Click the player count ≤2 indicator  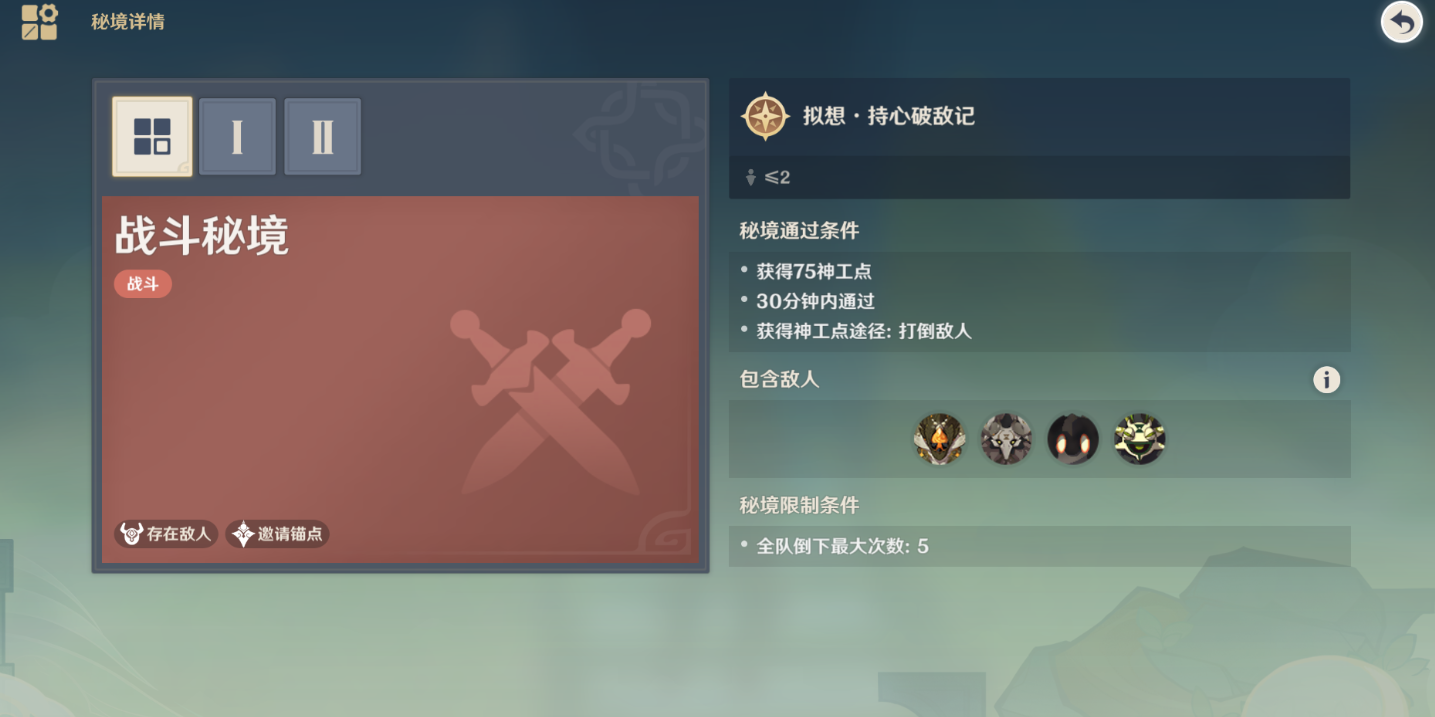click(767, 177)
